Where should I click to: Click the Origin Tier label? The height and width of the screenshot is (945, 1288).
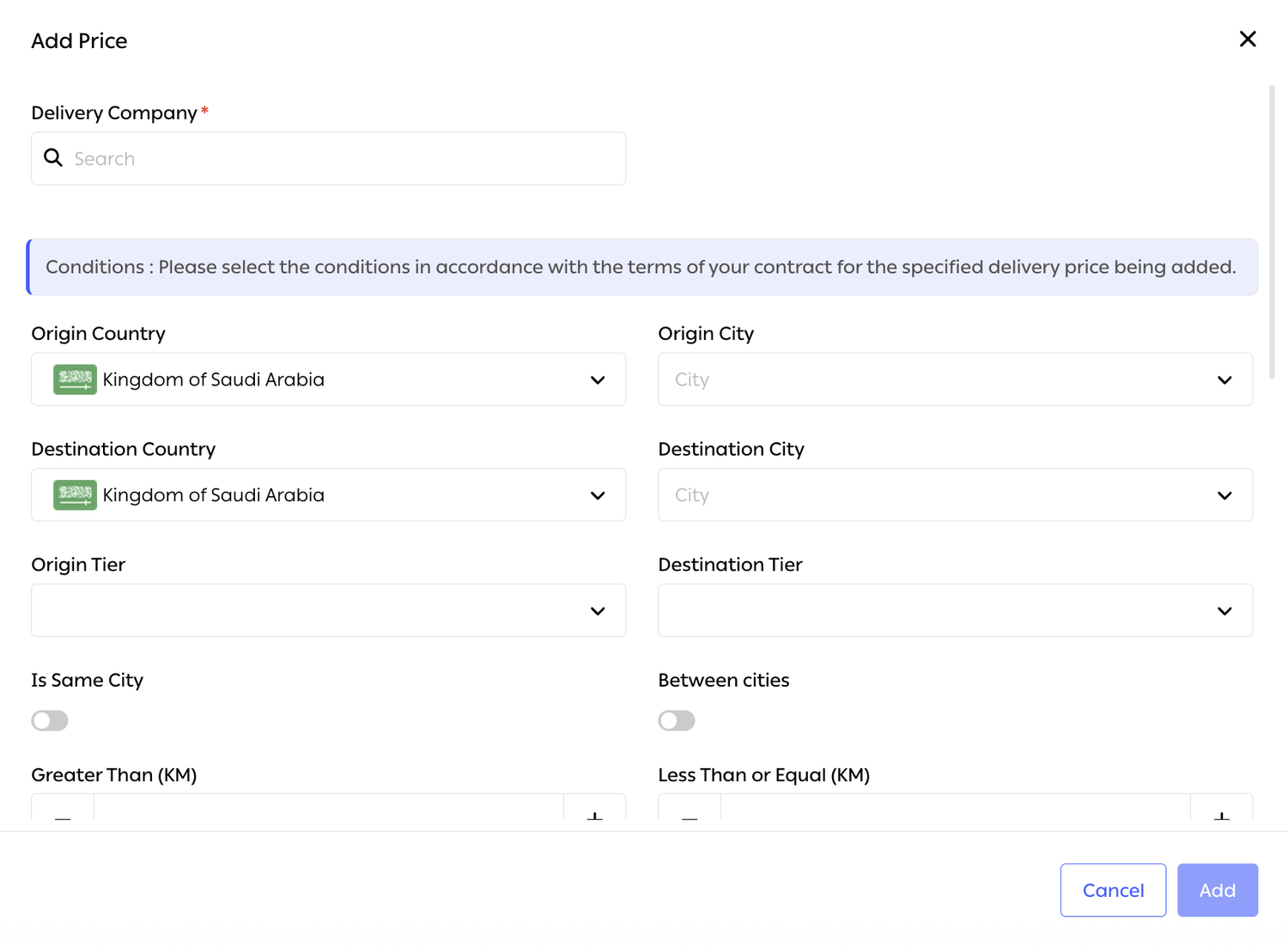point(78,565)
